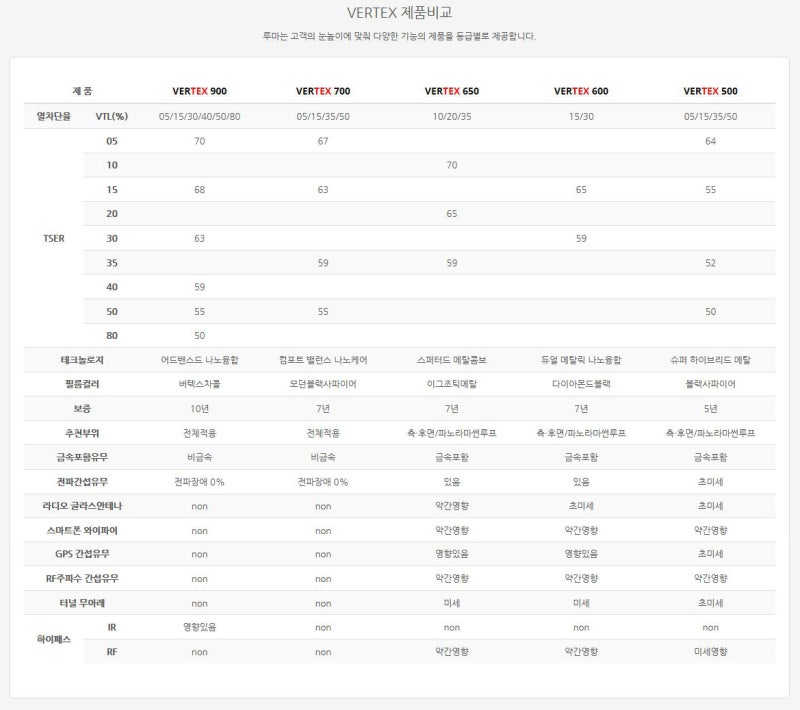Viewport: 800px width, 710px height.
Task: Click the "슈퍼 하이브리드 메탈" cell
Action: coord(710,360)
